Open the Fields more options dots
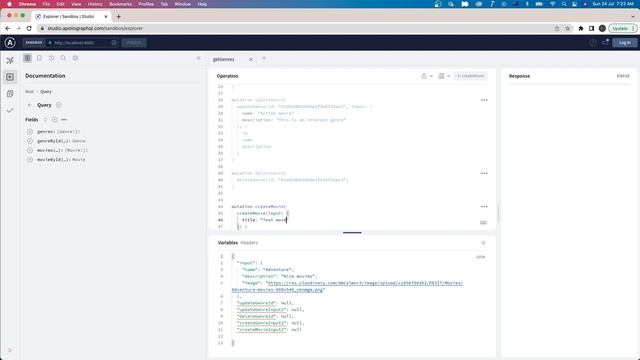This screenshot has width=640, height=360. (64, 120)
